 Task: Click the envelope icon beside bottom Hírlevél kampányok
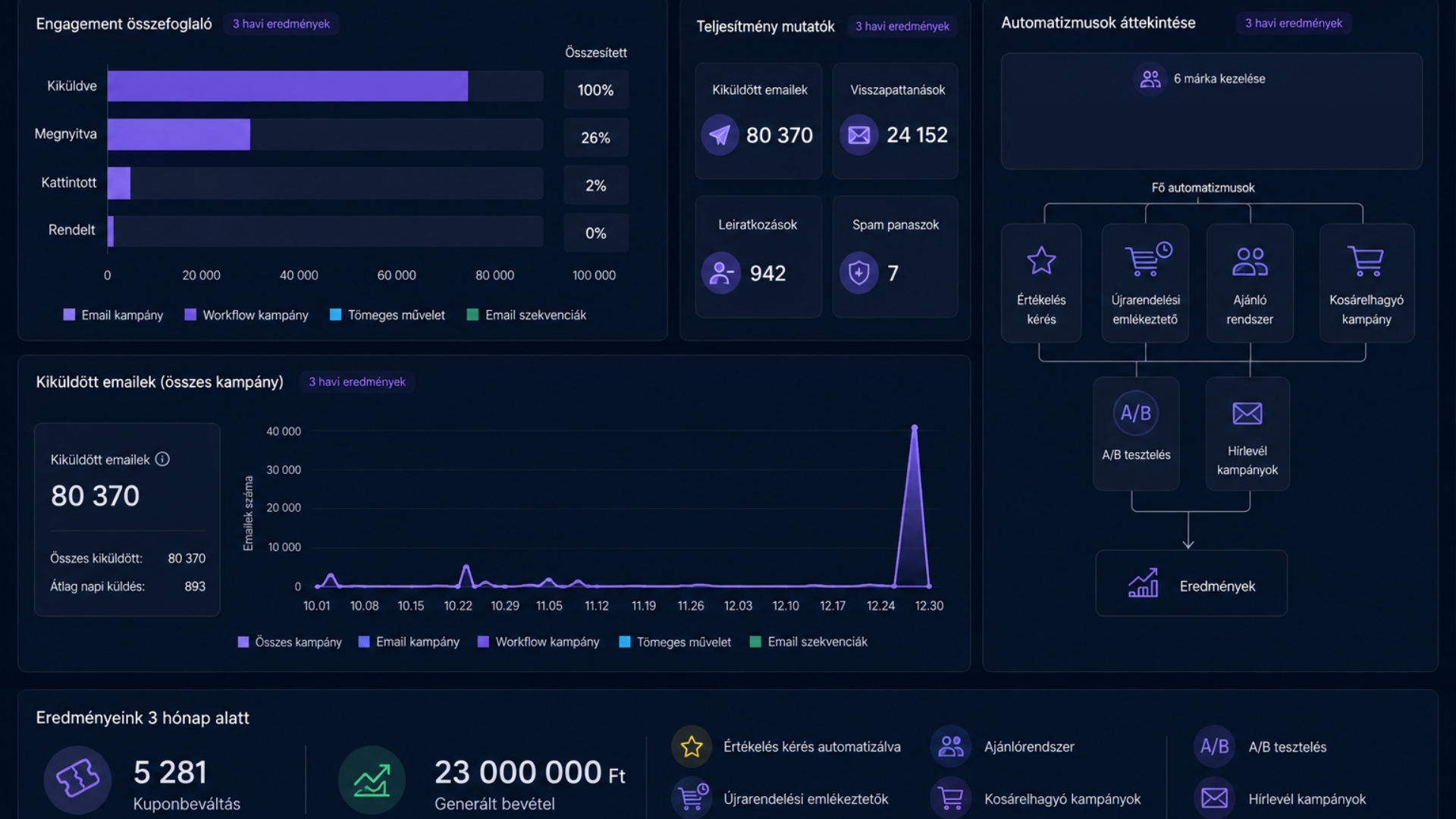point(1215,799)
